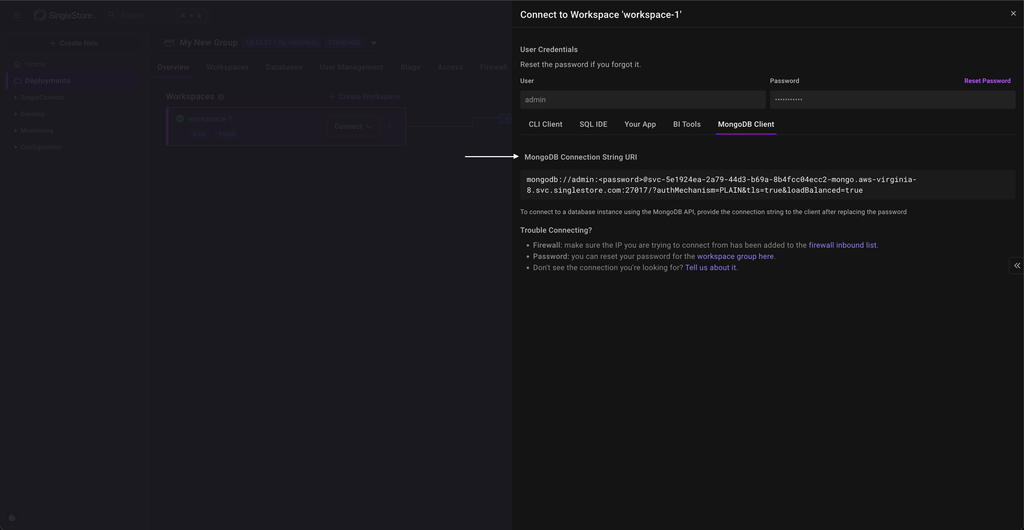Viewport: 1024px width, 530px height.
Task: Click the MongoDB Connection String URI heading
Action: pyautogui.click(x=581, y=157)
